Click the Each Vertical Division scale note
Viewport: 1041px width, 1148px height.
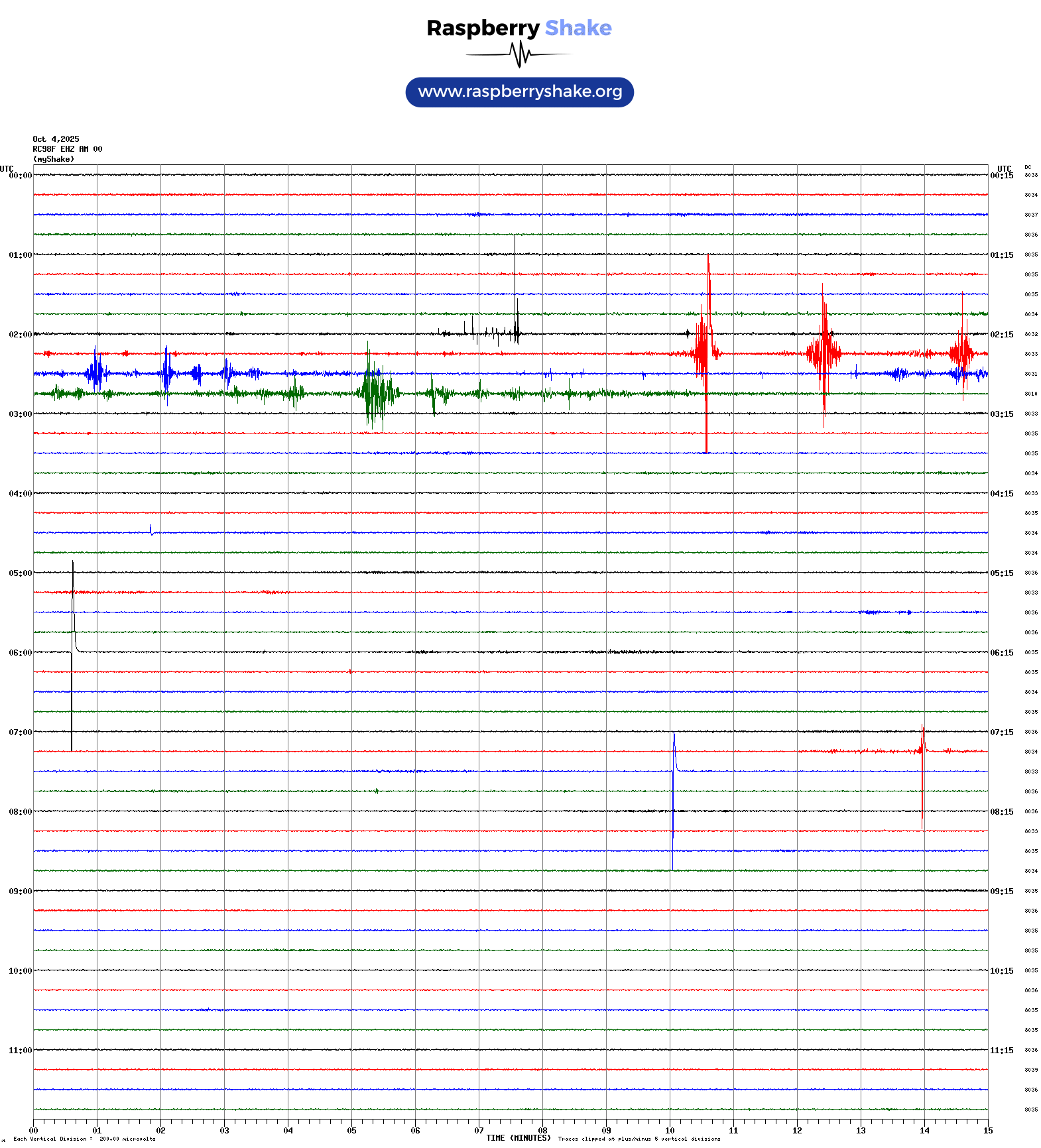click(84, 1139)
